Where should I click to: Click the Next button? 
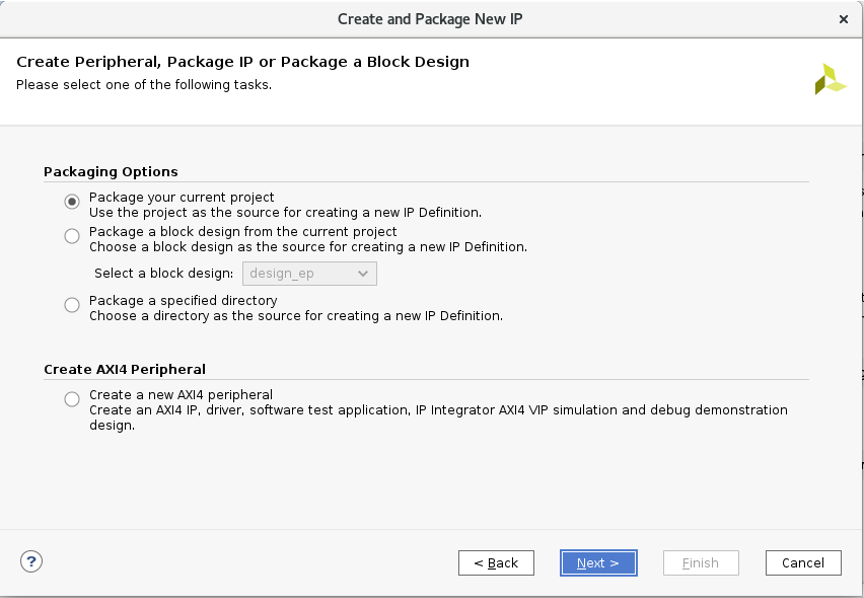[x=598, y=563]
